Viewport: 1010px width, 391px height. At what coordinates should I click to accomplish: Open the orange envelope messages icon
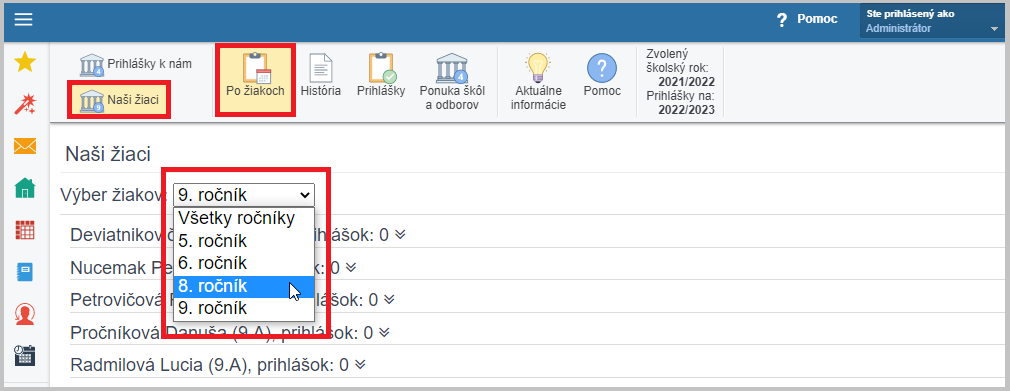coord(24,146)
